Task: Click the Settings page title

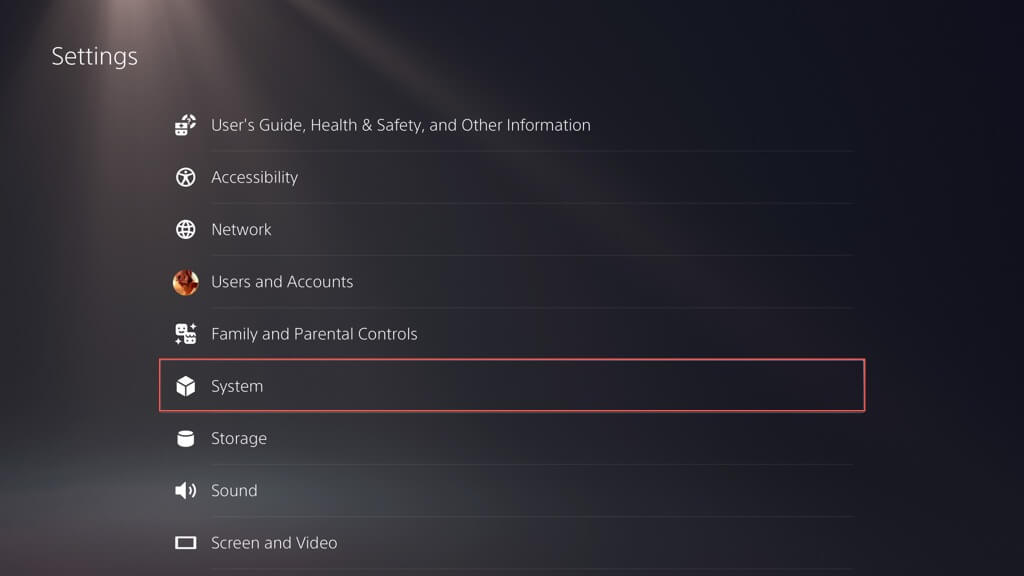Action: [94, 56]
